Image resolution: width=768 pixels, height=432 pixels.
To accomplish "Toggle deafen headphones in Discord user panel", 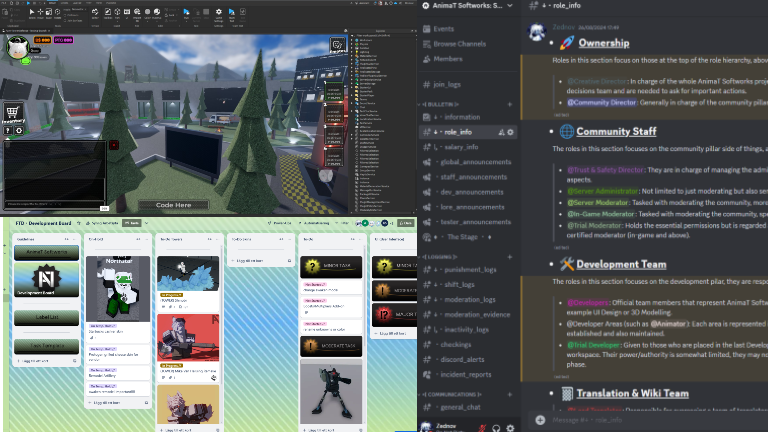I will tap(495, 425).
